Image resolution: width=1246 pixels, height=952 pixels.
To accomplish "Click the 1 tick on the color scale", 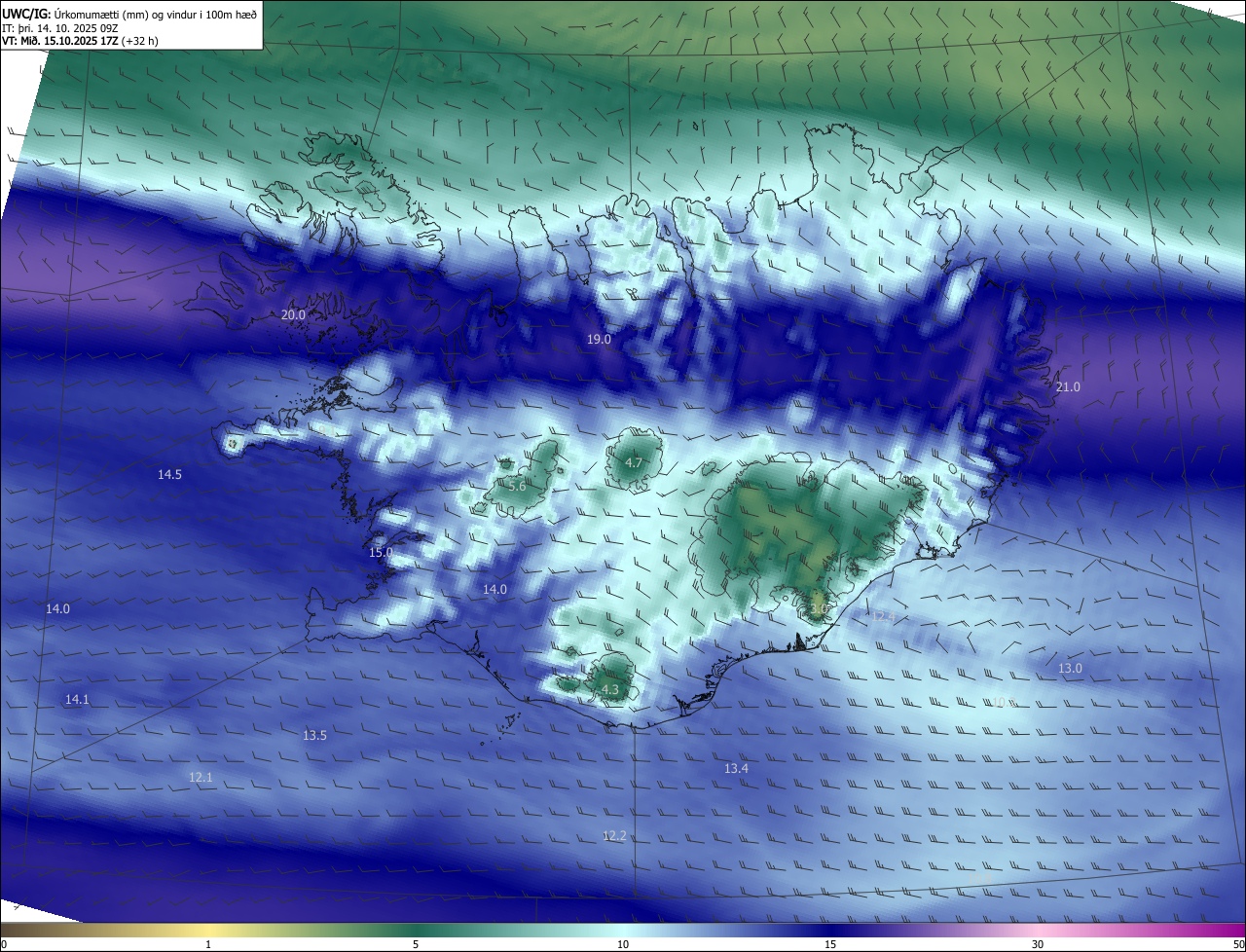I will click(208, 944).
